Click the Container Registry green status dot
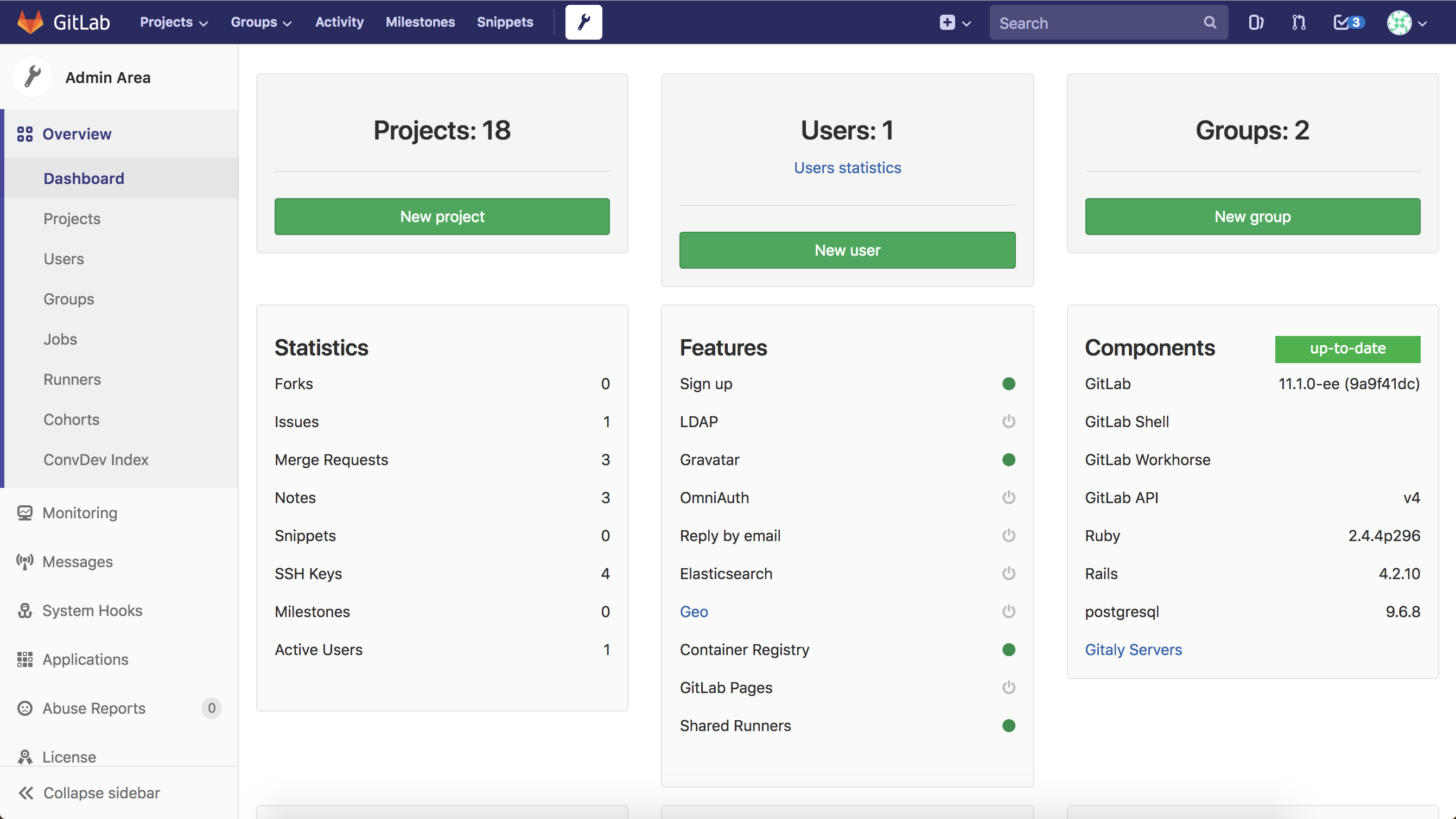The width and height of the screenshot is (1456, 819). click(x=1008, y=650)
